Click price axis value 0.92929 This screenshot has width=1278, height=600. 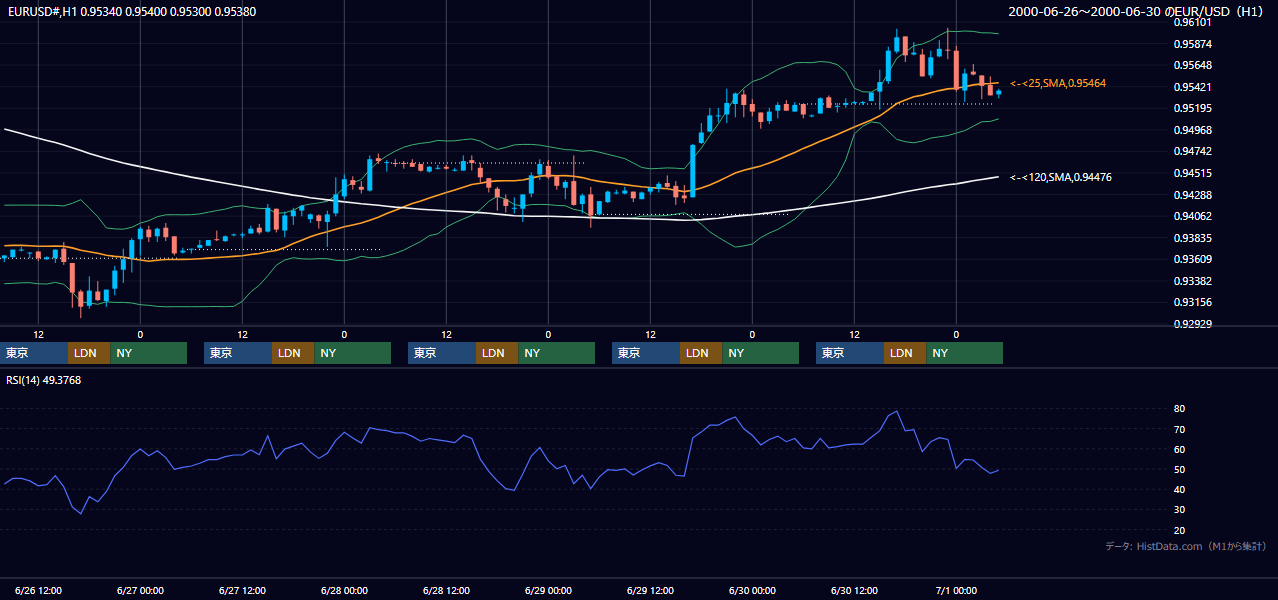pyautogui.click(x=1195, y=324)
